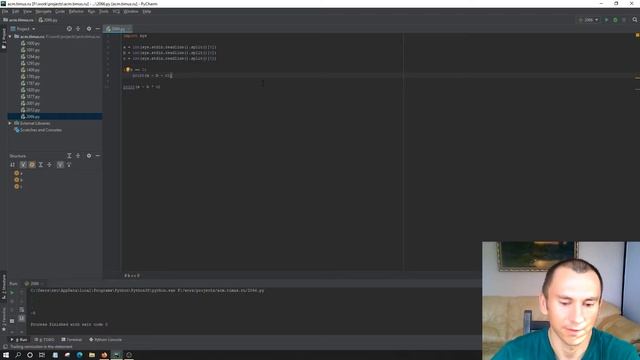The image size is (640, 360).
Task: Click the tool windows icon in status bar corner
Action: point(5,347)
